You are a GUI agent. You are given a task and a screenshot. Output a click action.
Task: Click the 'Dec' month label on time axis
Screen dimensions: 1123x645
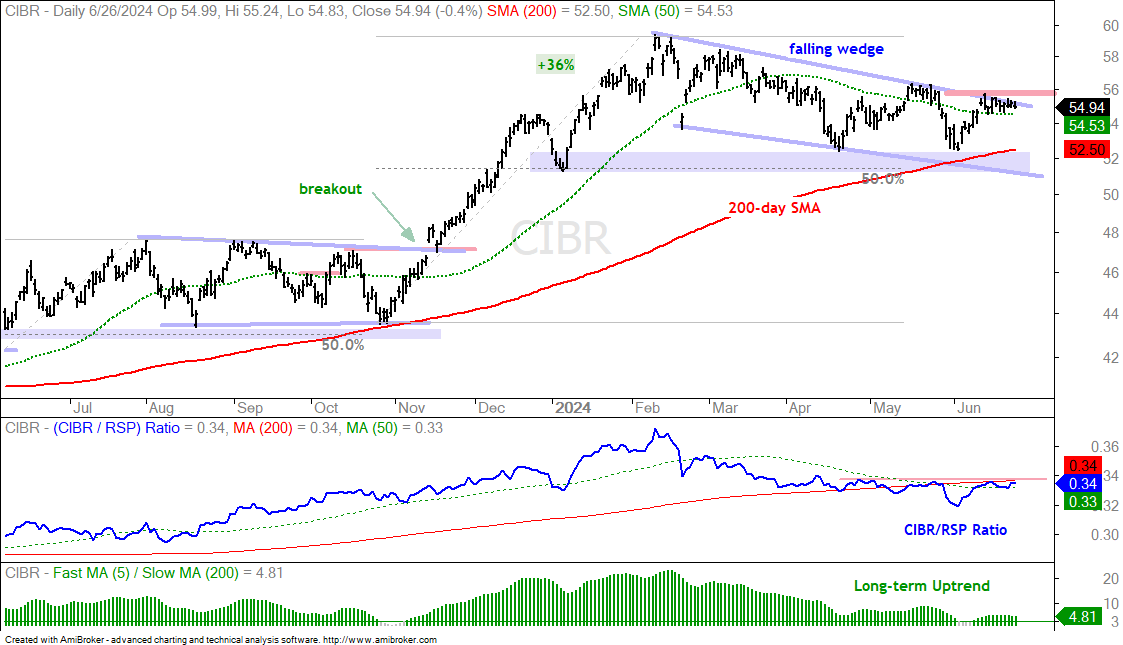click(491, 408)
